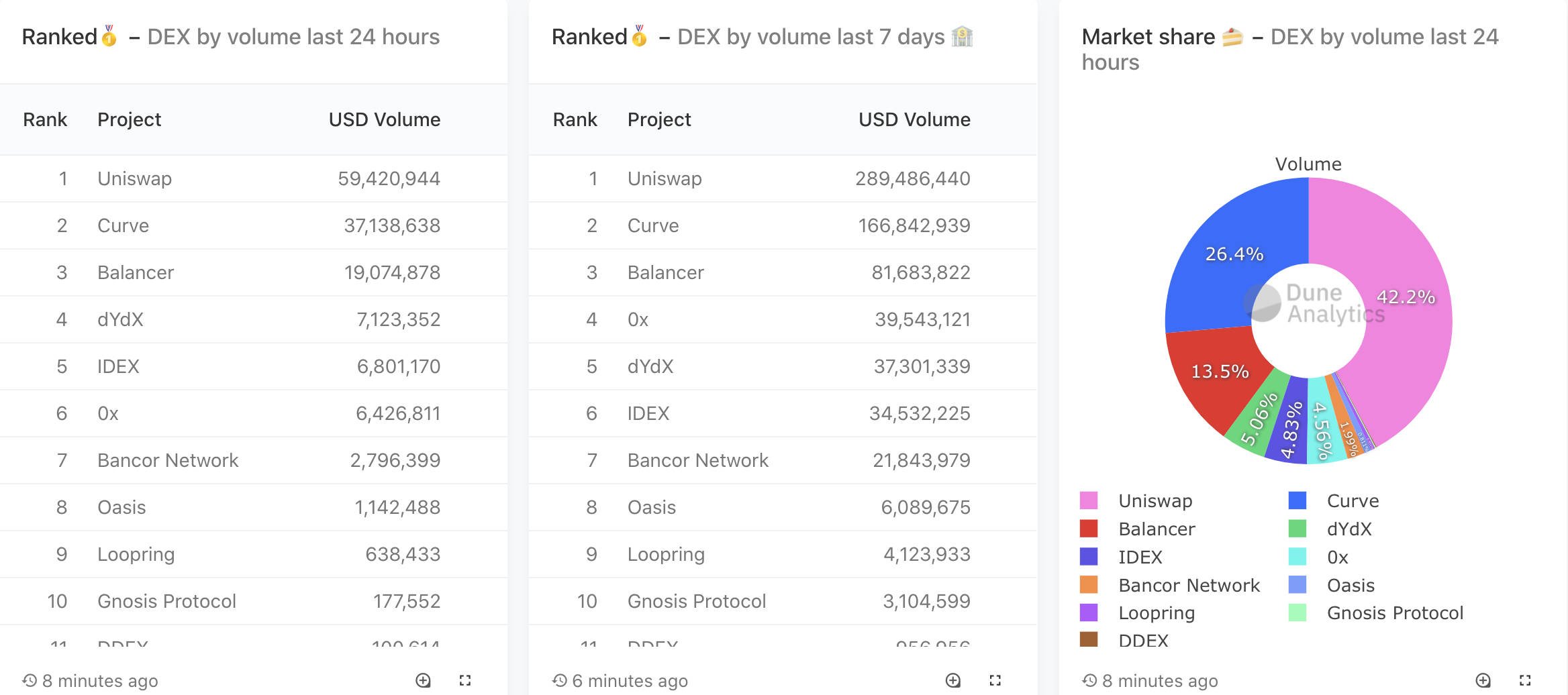Click the circular plus icon in Market share panel

tap(1483, 680)
